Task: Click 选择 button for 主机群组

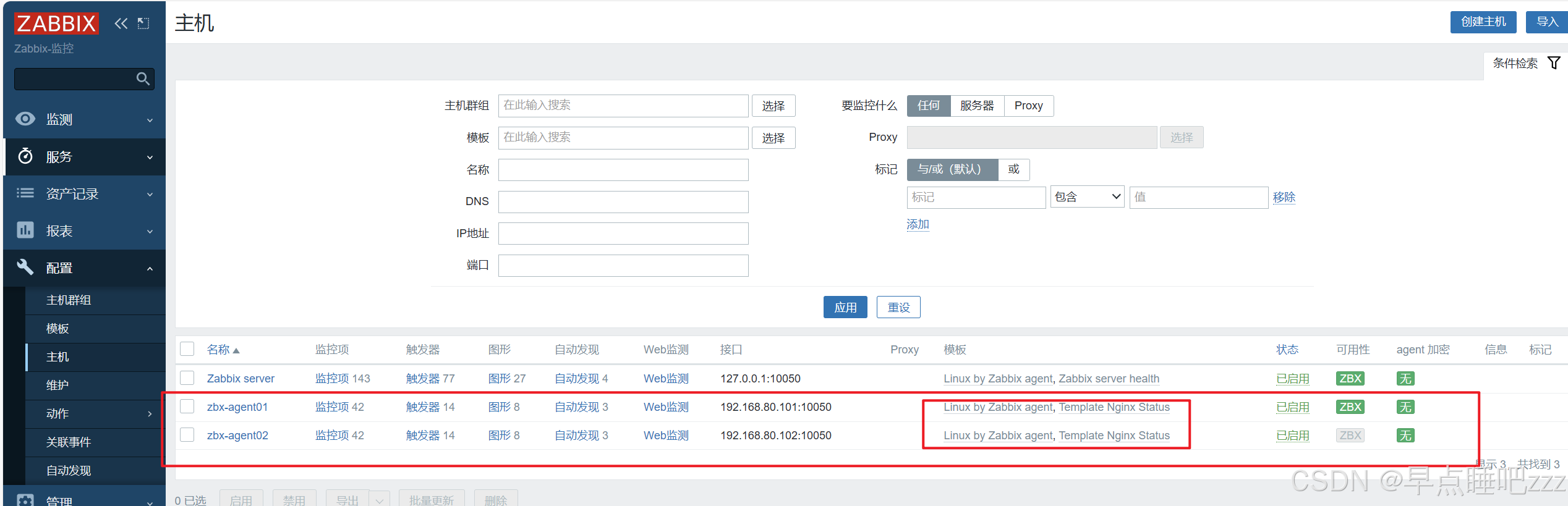Action: click(773, 106)
